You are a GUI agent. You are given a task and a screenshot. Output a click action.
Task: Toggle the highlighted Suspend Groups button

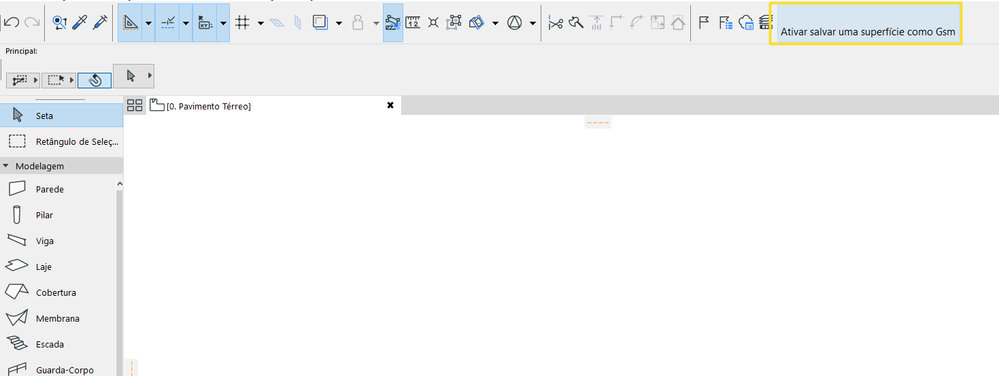click(x=393, y=23)
